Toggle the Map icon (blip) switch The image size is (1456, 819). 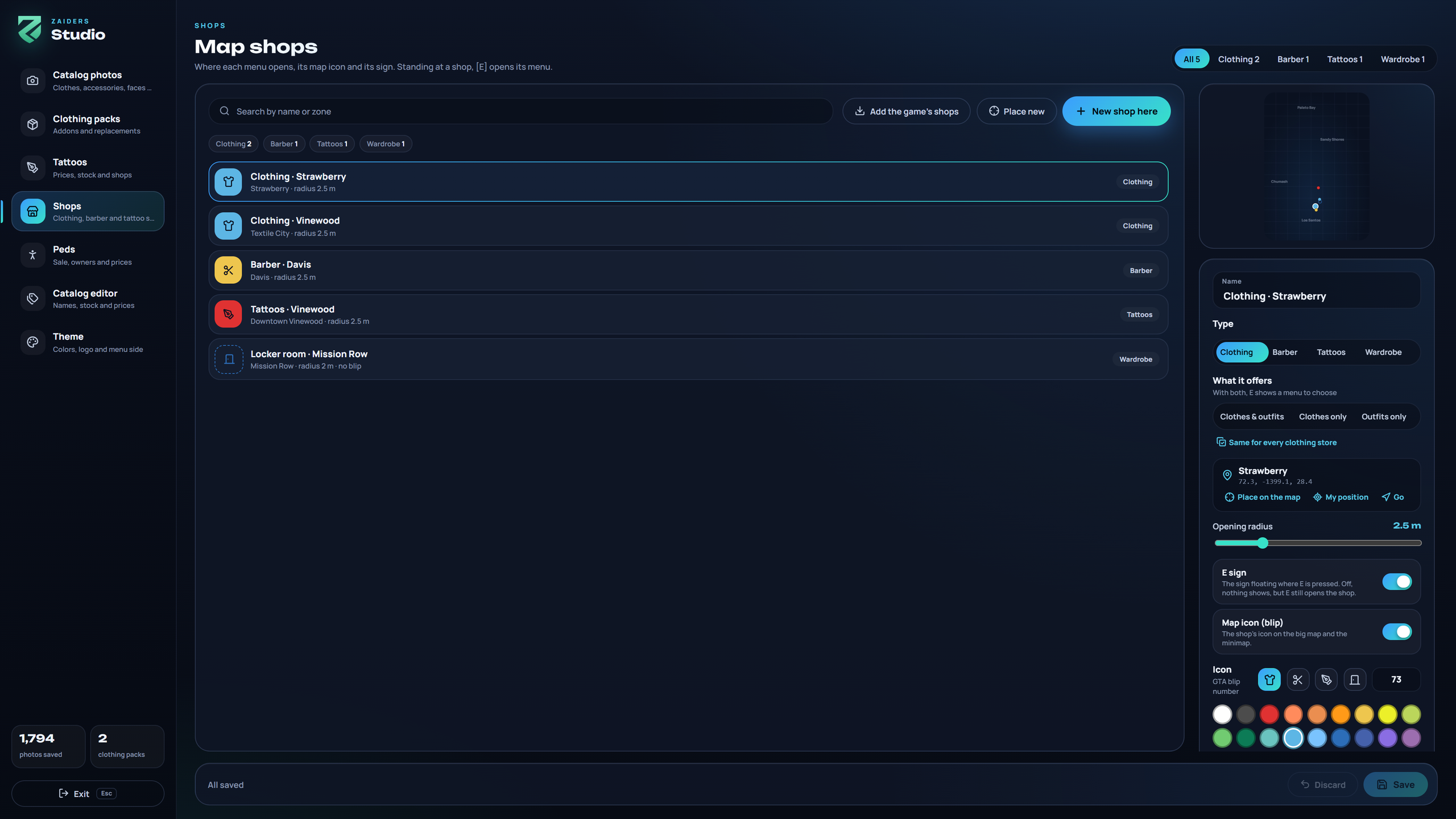[1397, 632]
